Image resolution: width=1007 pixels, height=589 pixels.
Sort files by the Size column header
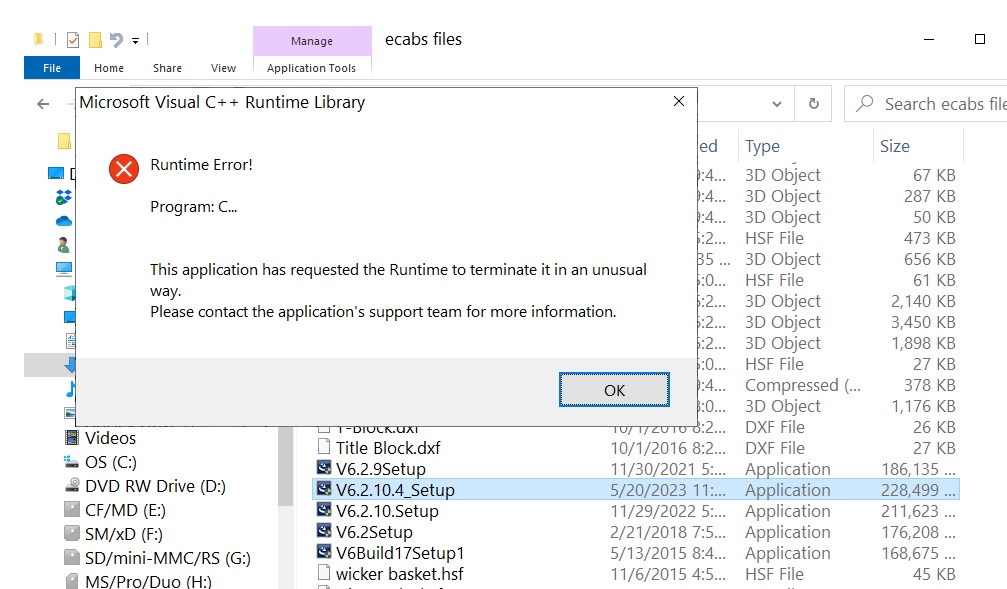click(895, 146)
